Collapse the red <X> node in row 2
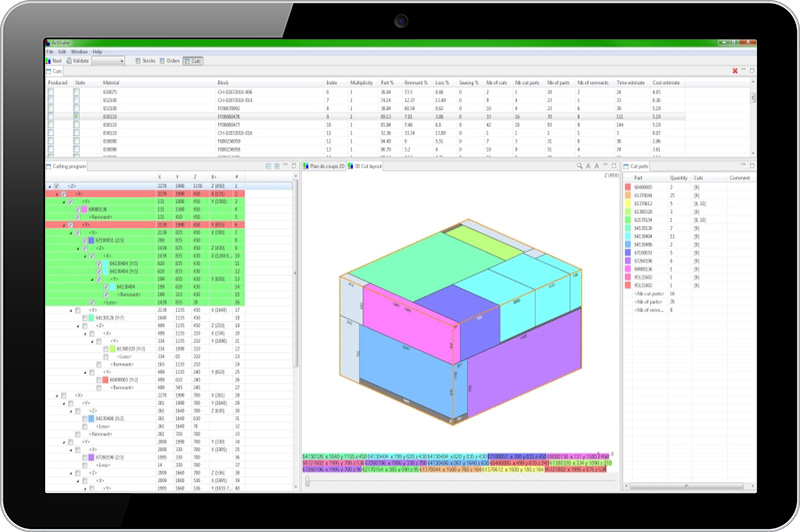Image resolution: width=800 pixels, height=532 pixels. pyautogui.click(x=56, y=194)
